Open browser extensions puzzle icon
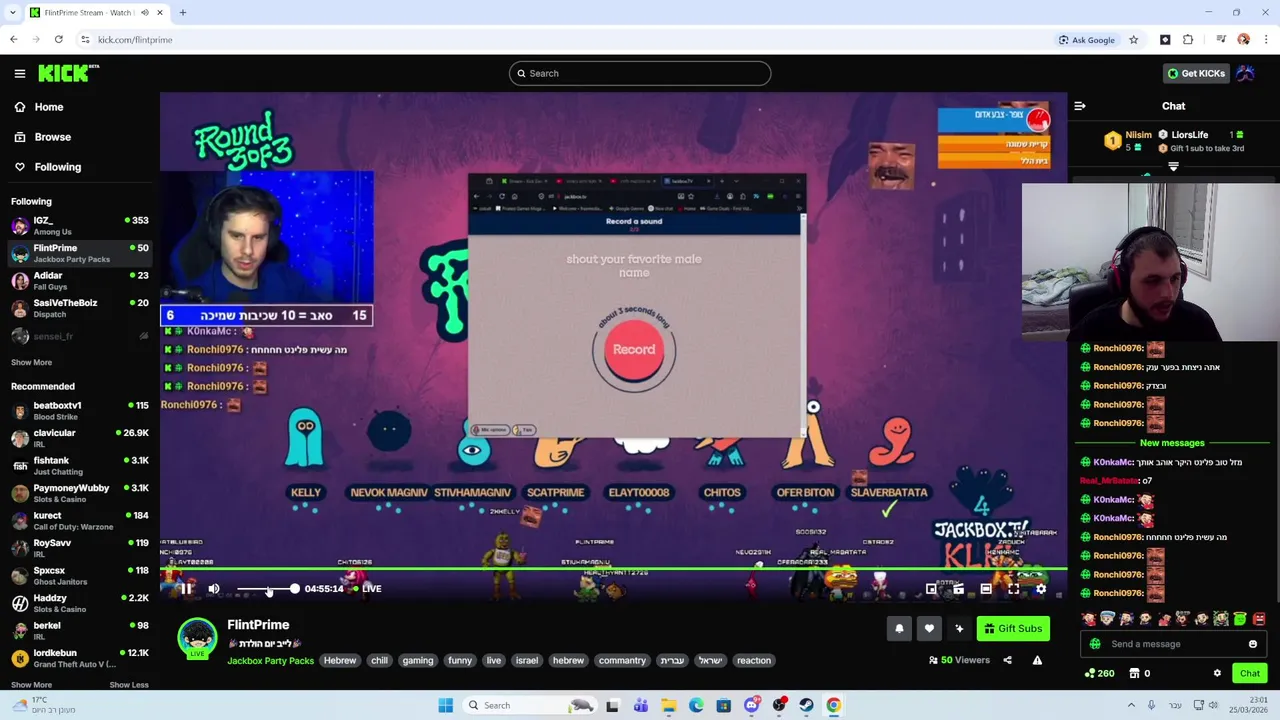 [x=1188, y=40]
